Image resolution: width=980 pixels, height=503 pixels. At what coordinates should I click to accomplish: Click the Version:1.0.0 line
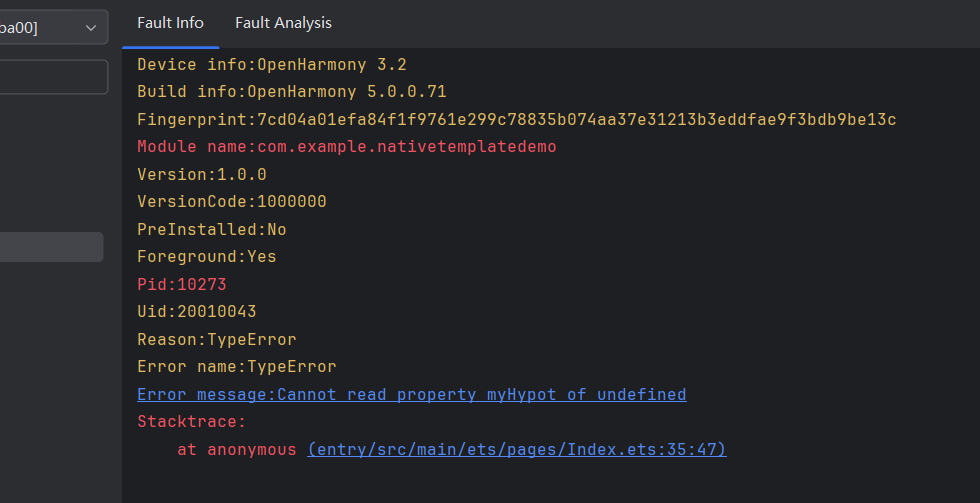click(x=201, y=174)
